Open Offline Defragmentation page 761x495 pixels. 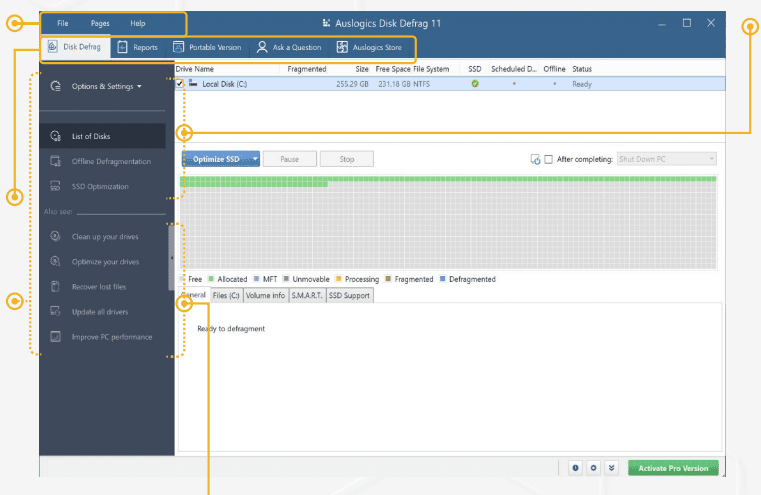[x=111, y=162]
